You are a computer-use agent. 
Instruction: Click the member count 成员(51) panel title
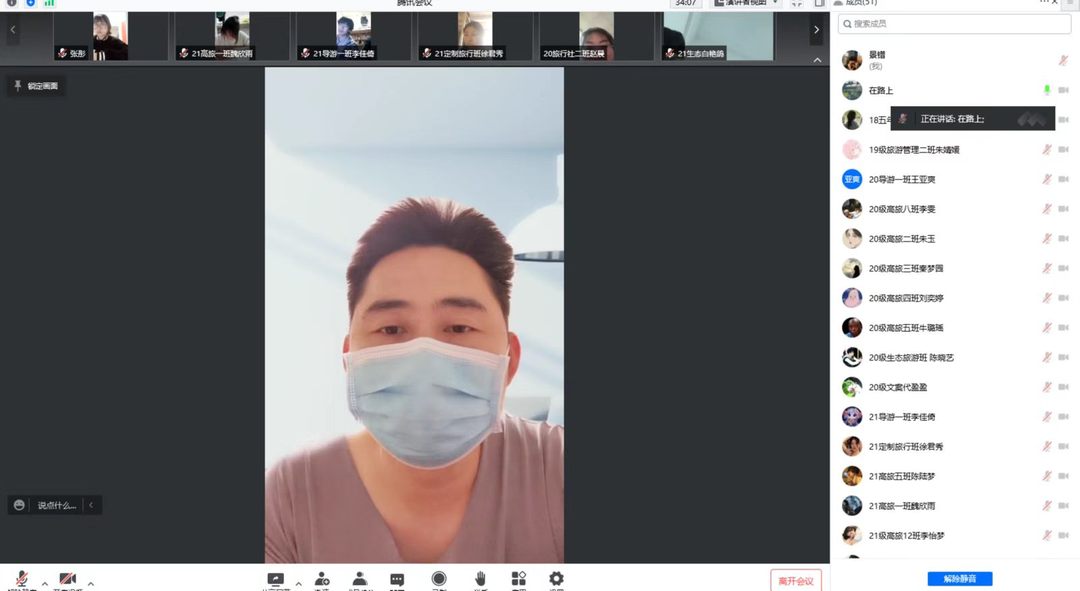point(860,3)
